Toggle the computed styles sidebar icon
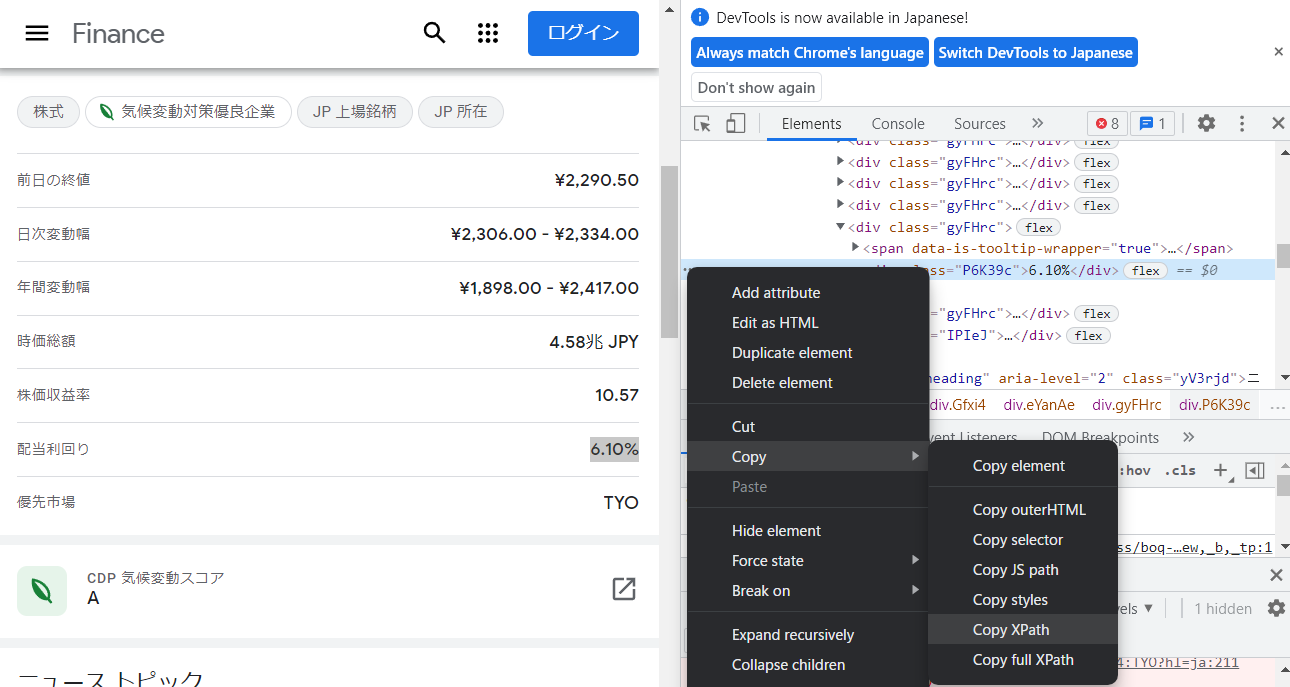Screen dimensions: 1290x687 click(x=1255, y=470)
